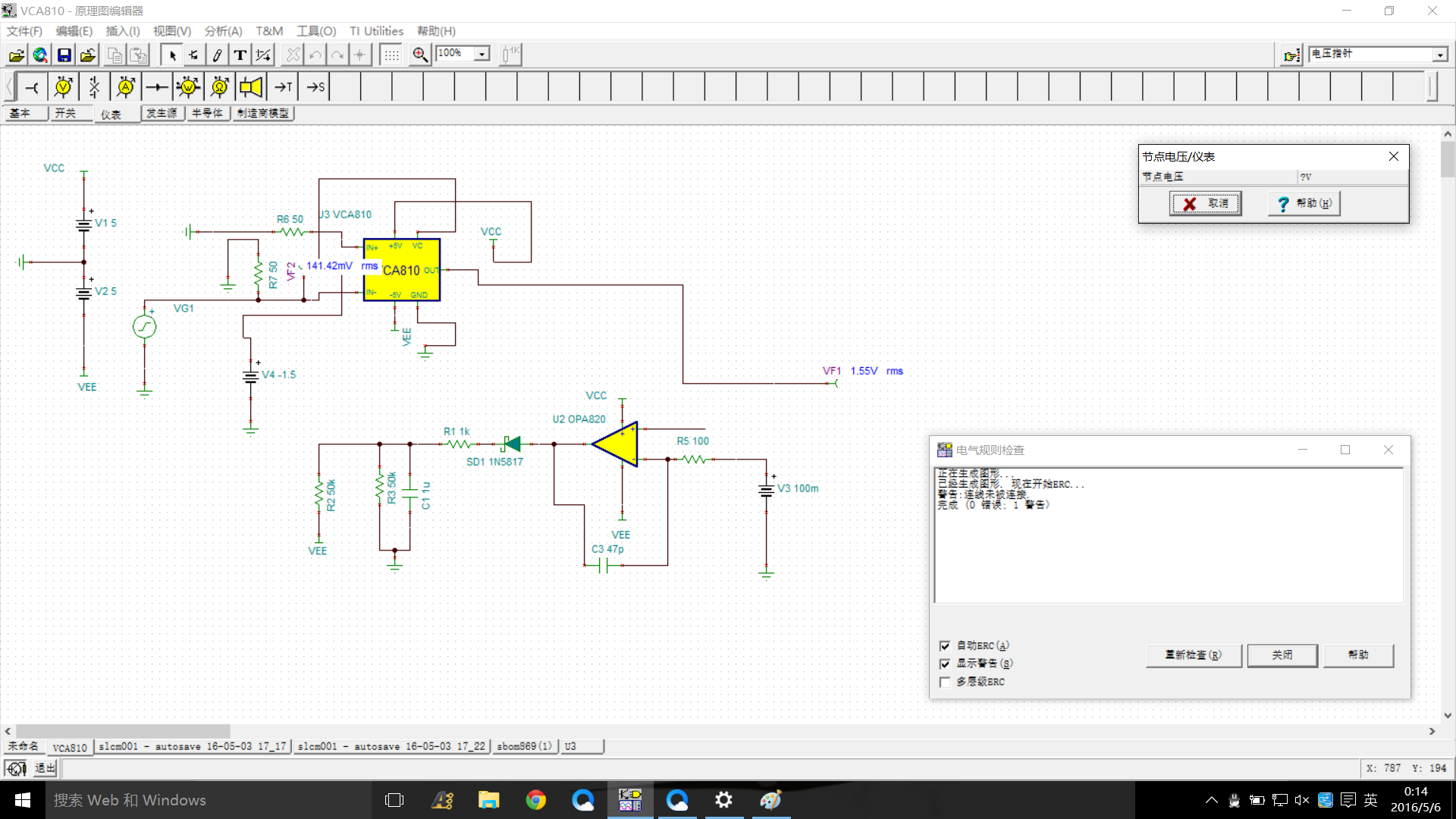Toggle the 显示警告 checkbox

[945, 664]
